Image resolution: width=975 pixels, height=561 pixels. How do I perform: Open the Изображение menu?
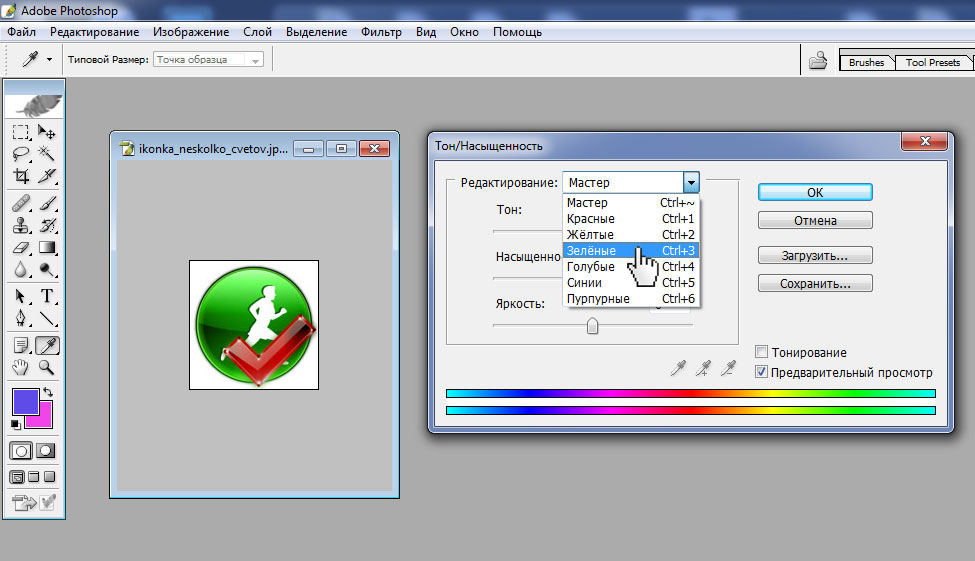point(191,32)
